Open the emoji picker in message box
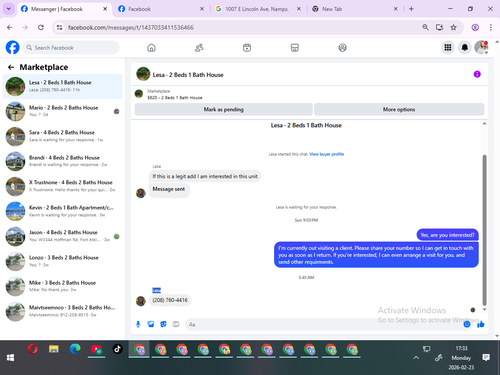This screenshot has height=375, width=500. tap(467, 324)
